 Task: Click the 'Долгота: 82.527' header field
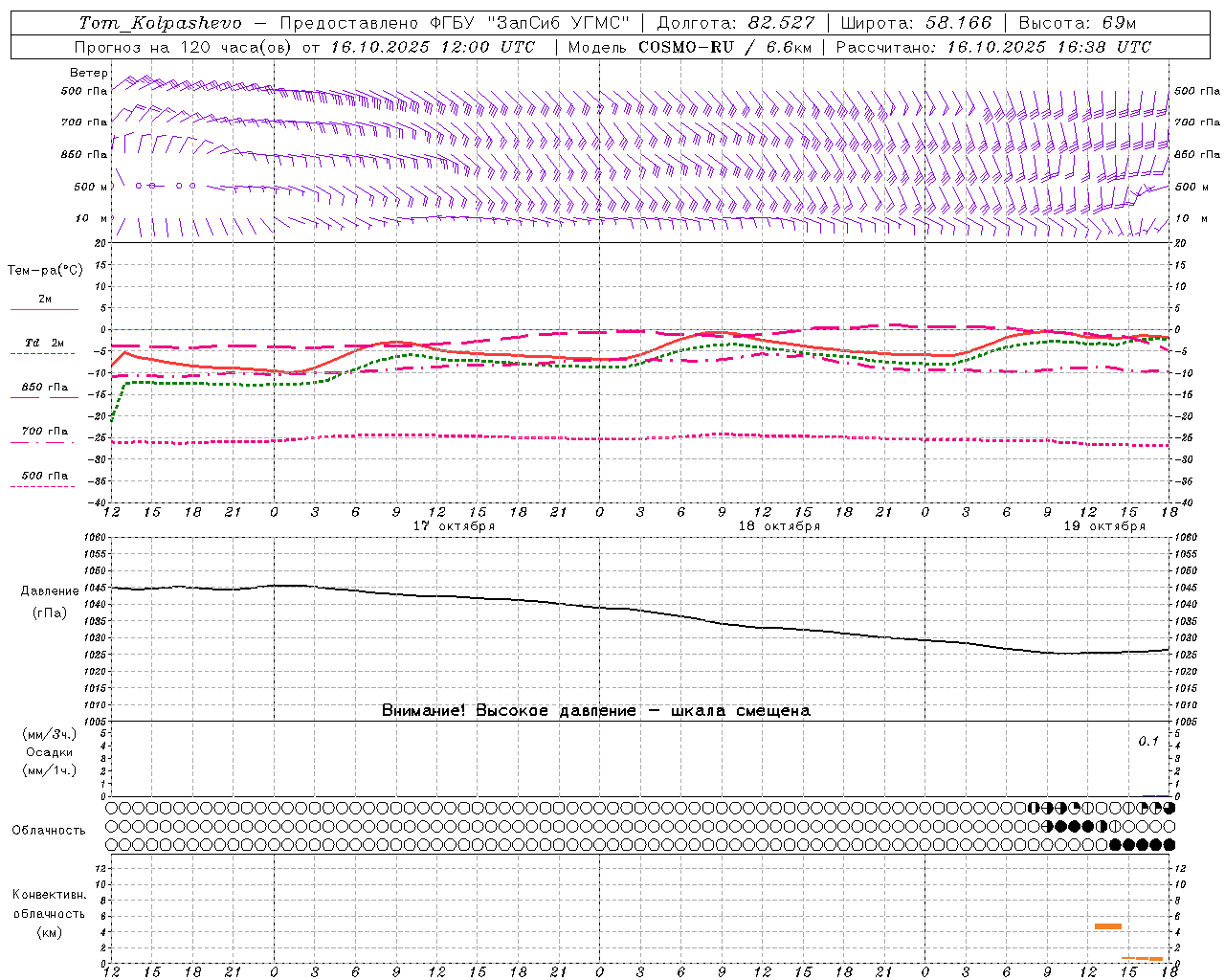pyautogui.click(x=736, y=23)
